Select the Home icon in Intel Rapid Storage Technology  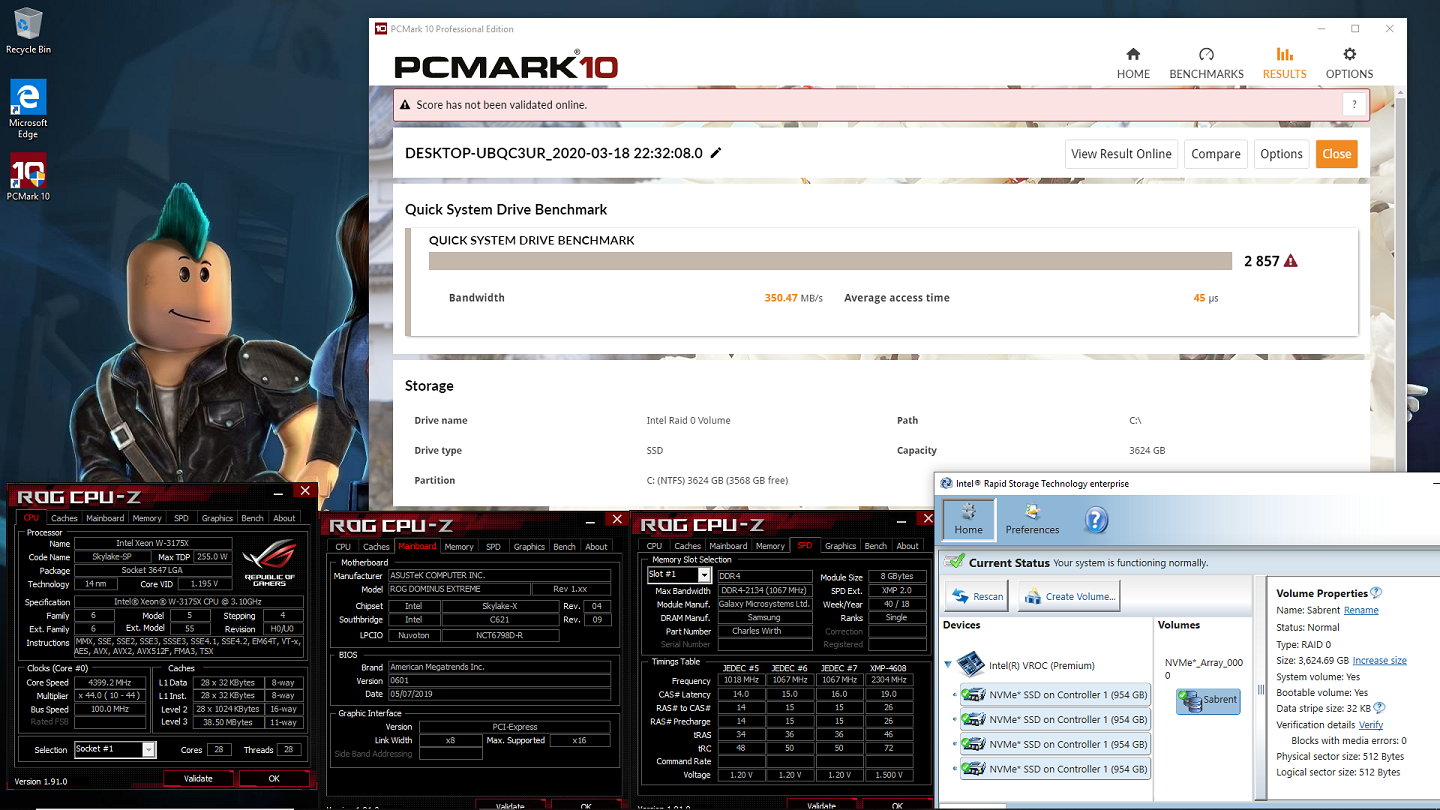coord(968,519)
